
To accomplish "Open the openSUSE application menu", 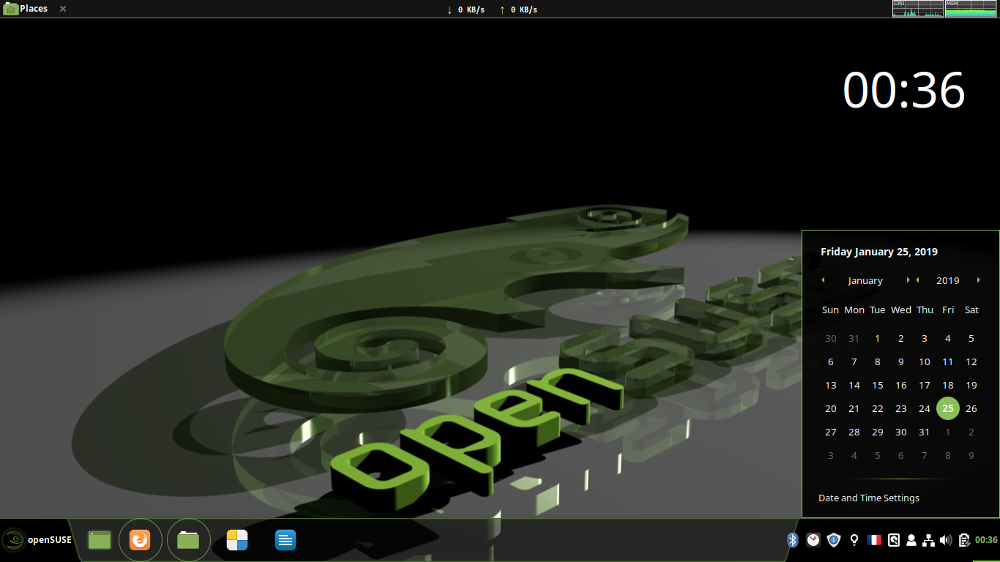I will (37, 540).
